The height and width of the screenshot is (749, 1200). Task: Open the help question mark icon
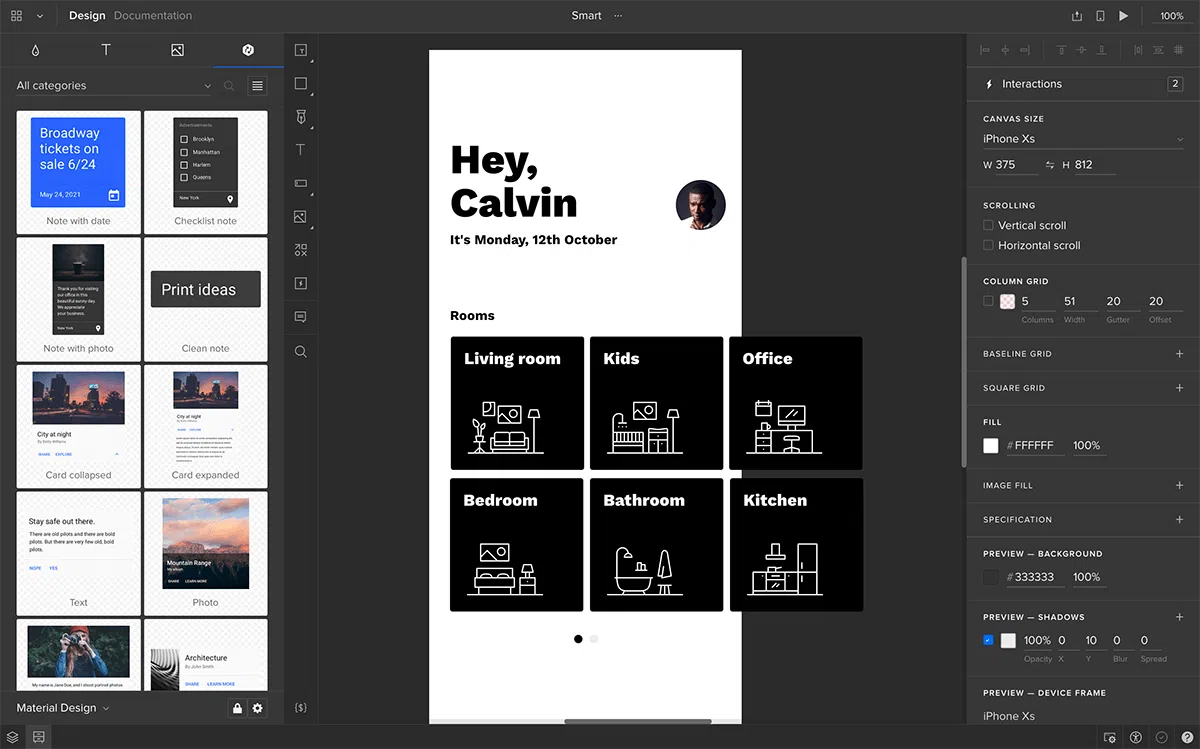click(x=1186, y=737)
